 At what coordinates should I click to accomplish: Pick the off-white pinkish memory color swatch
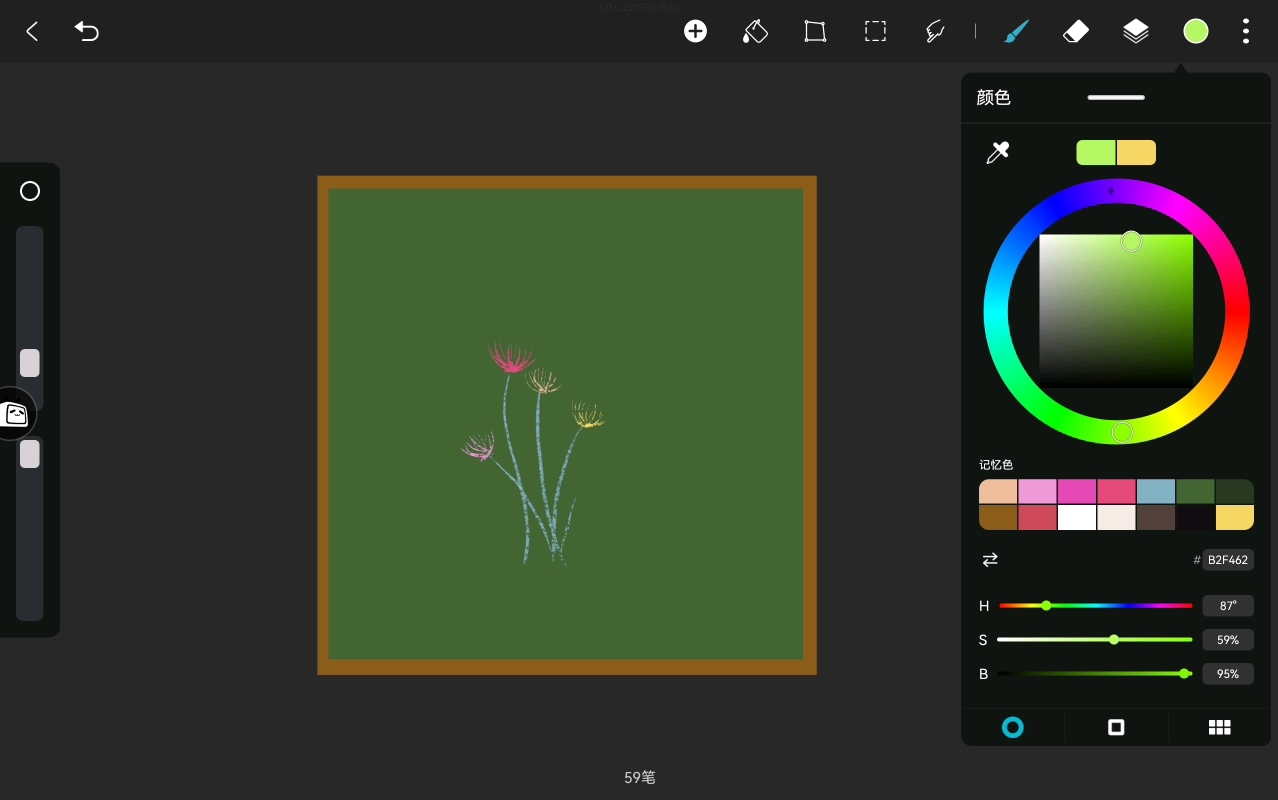tap(1116, 517)
